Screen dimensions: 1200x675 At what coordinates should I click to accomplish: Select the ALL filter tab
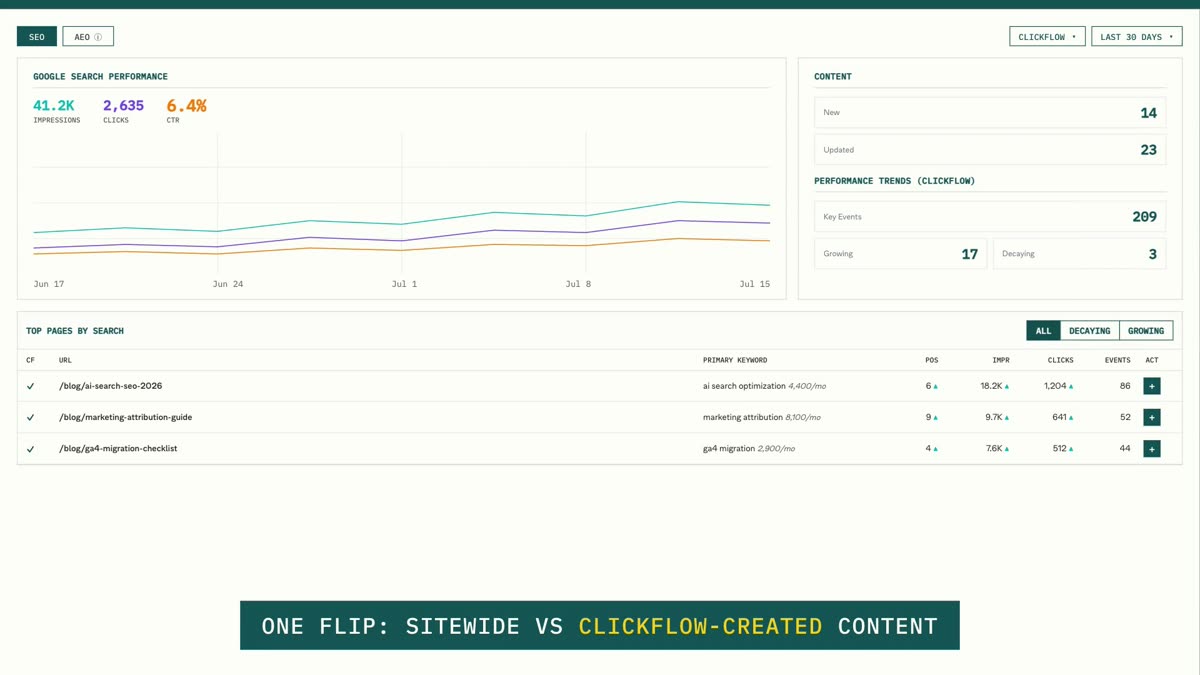click(x=1043, y=331)
